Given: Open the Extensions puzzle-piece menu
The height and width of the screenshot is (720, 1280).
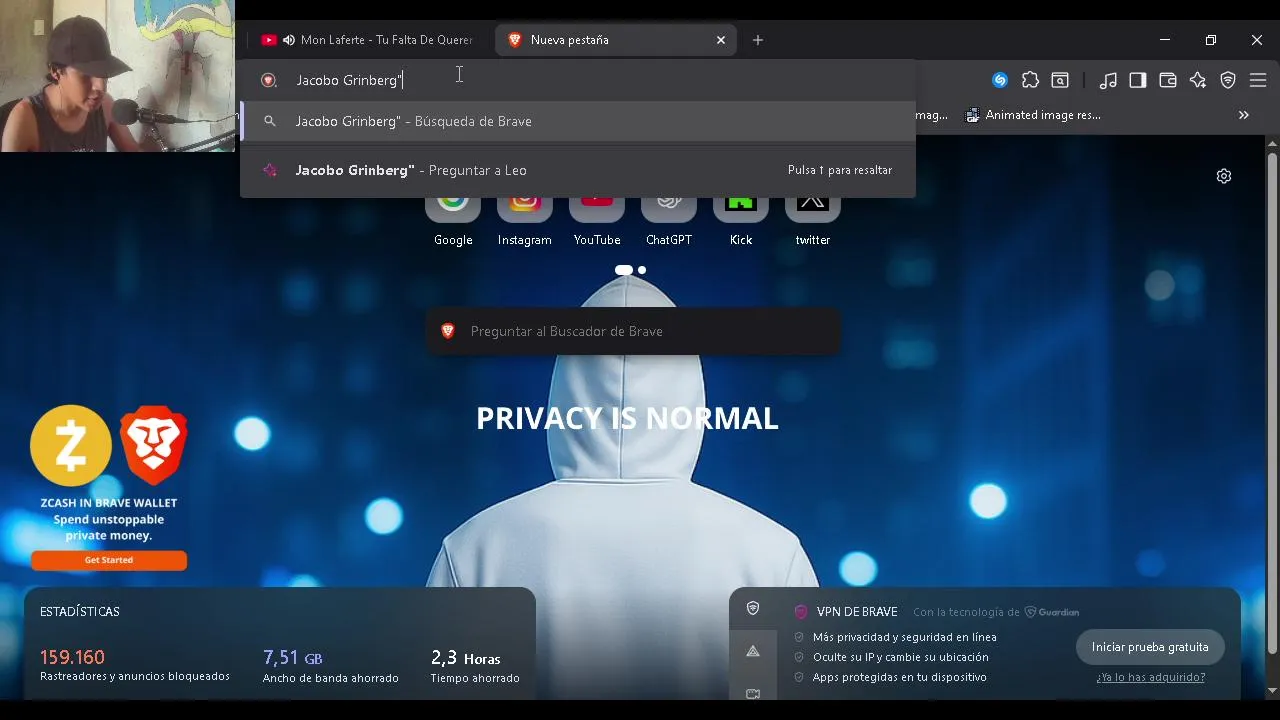Looking at the screenshot, I should pos(1030,80).
